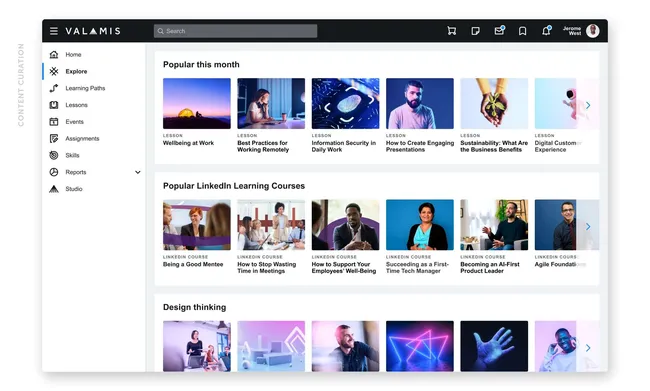Open the hamburger menu icon
Screen dimensions: 650x391
[x=54, y=31]
